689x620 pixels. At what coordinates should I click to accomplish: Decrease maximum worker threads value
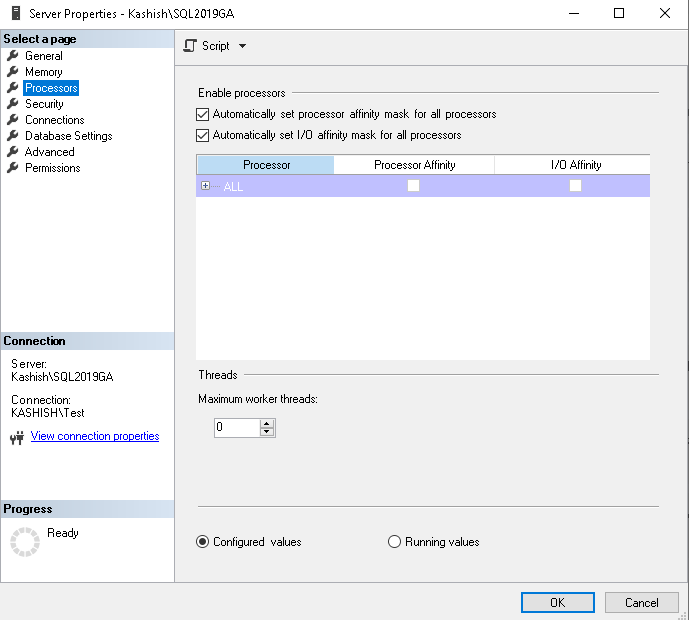(267, 431)
